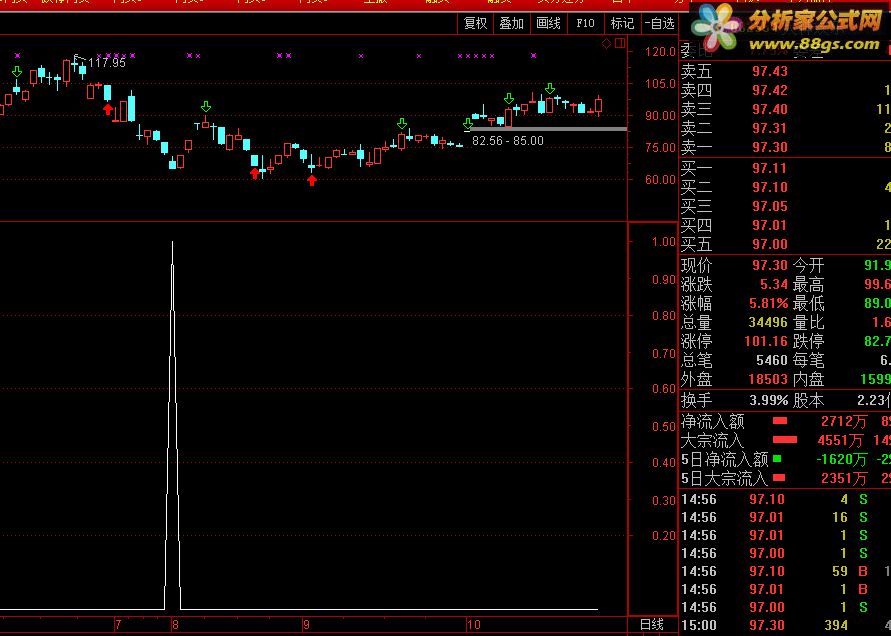Click the leftmost red up arrow signal
Viewport: 891px width, 636px height.
pyautogui.click(x=108, y=109)
